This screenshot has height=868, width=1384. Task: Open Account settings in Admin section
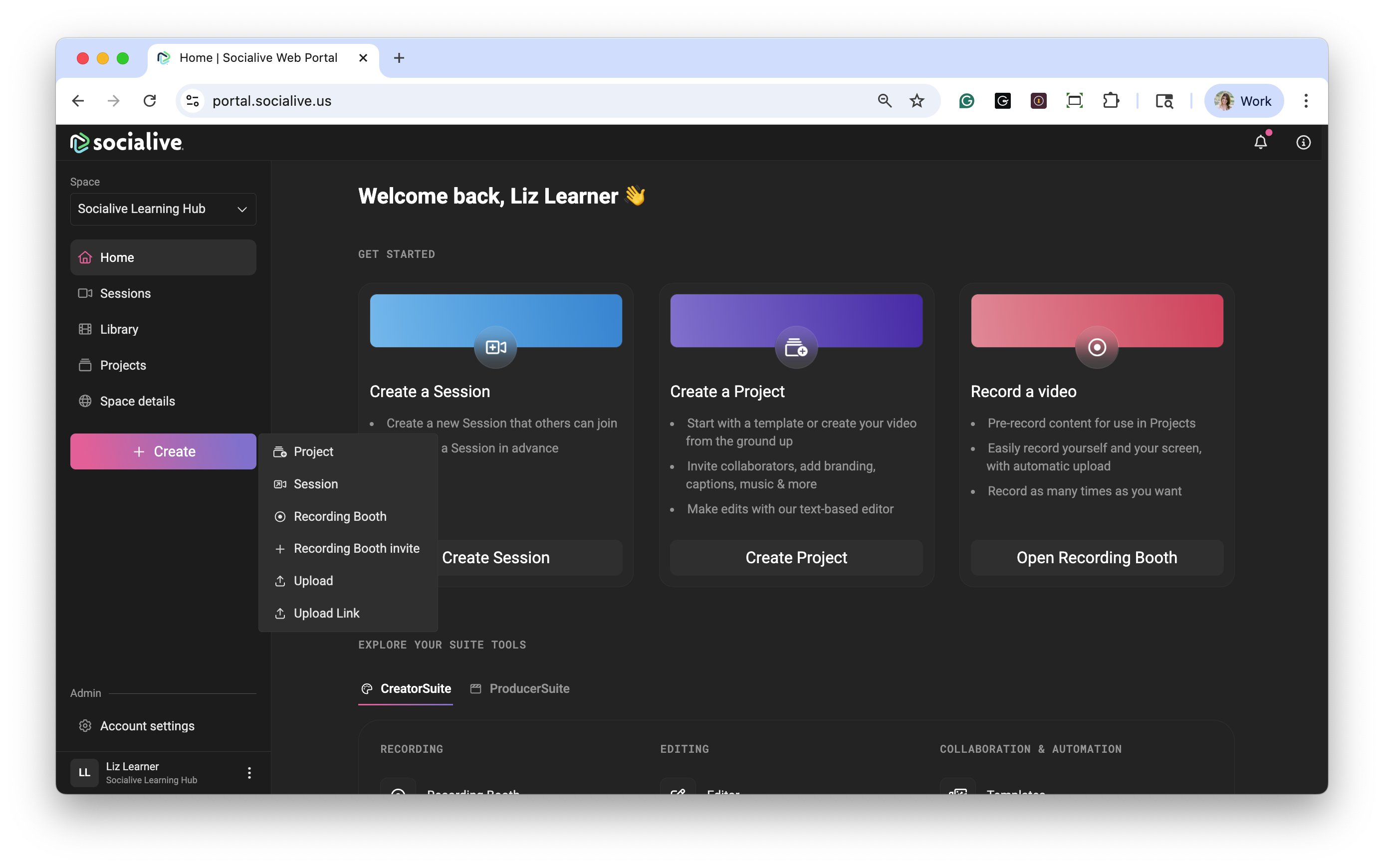click(x=147, y=726)
